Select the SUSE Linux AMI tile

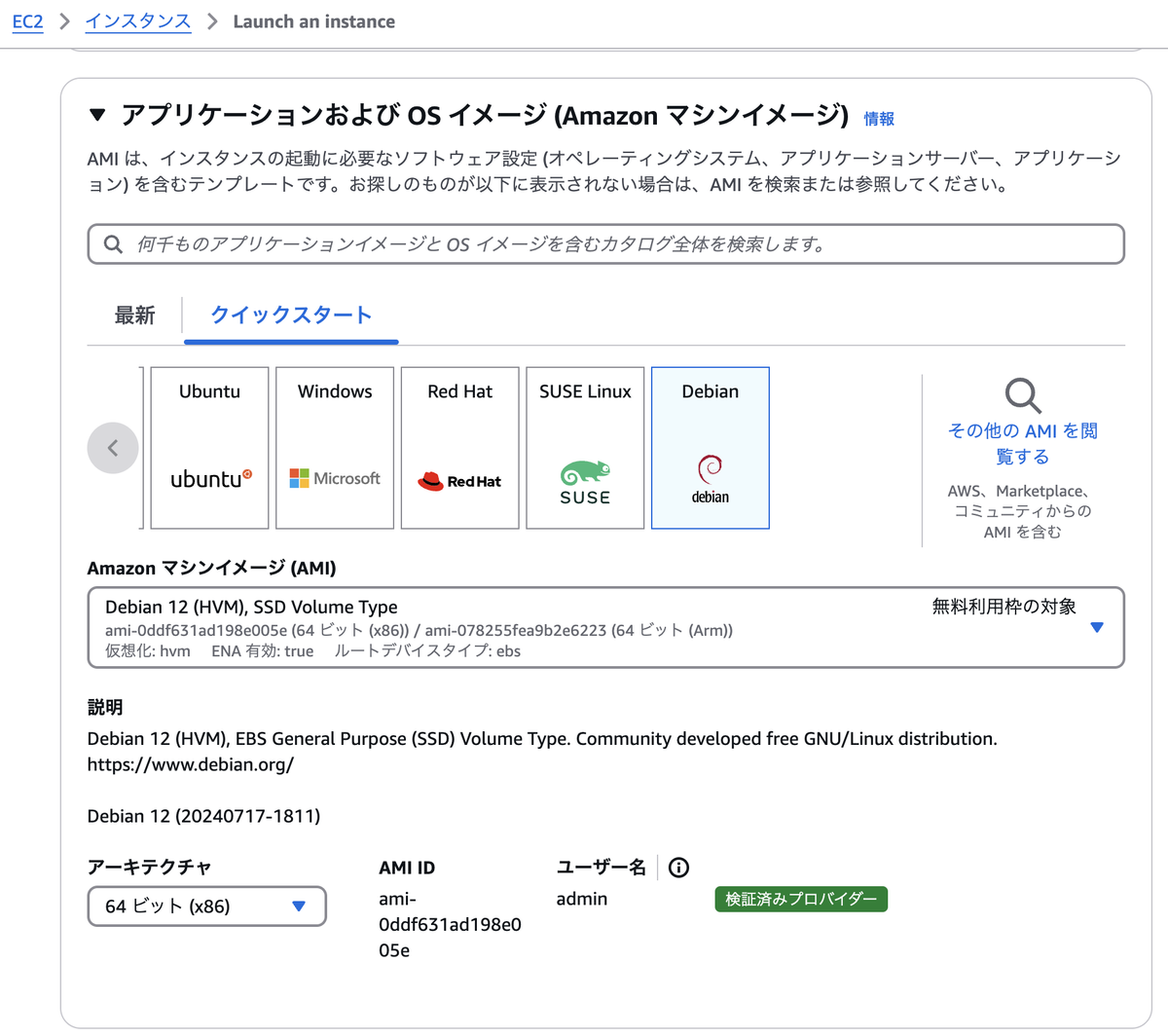click(x=585, y=448)
